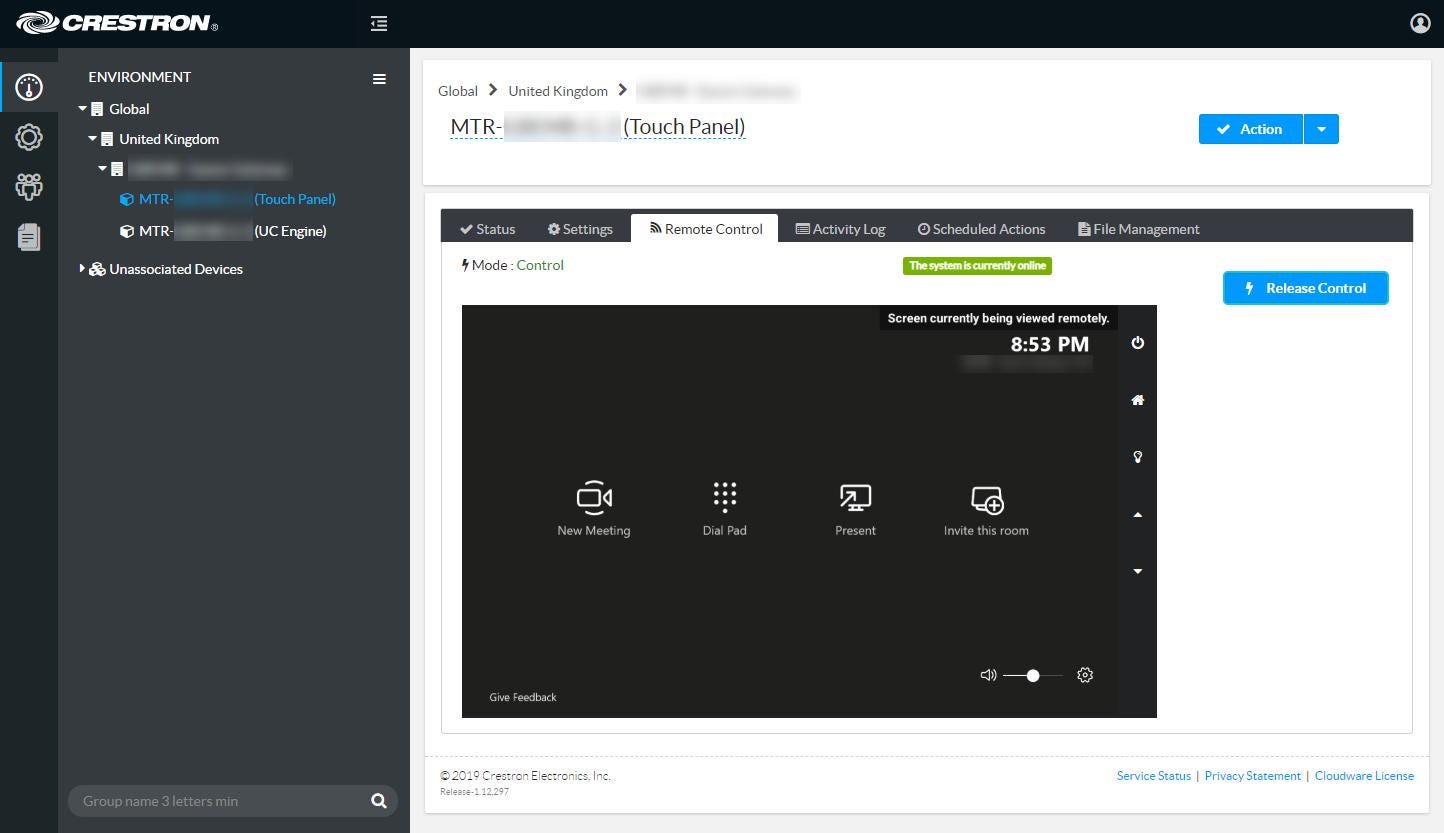The width and height of the screenshot is (1444, 833).
Task: Open the user account profile icon
Action: click(x=1420, y=23)
